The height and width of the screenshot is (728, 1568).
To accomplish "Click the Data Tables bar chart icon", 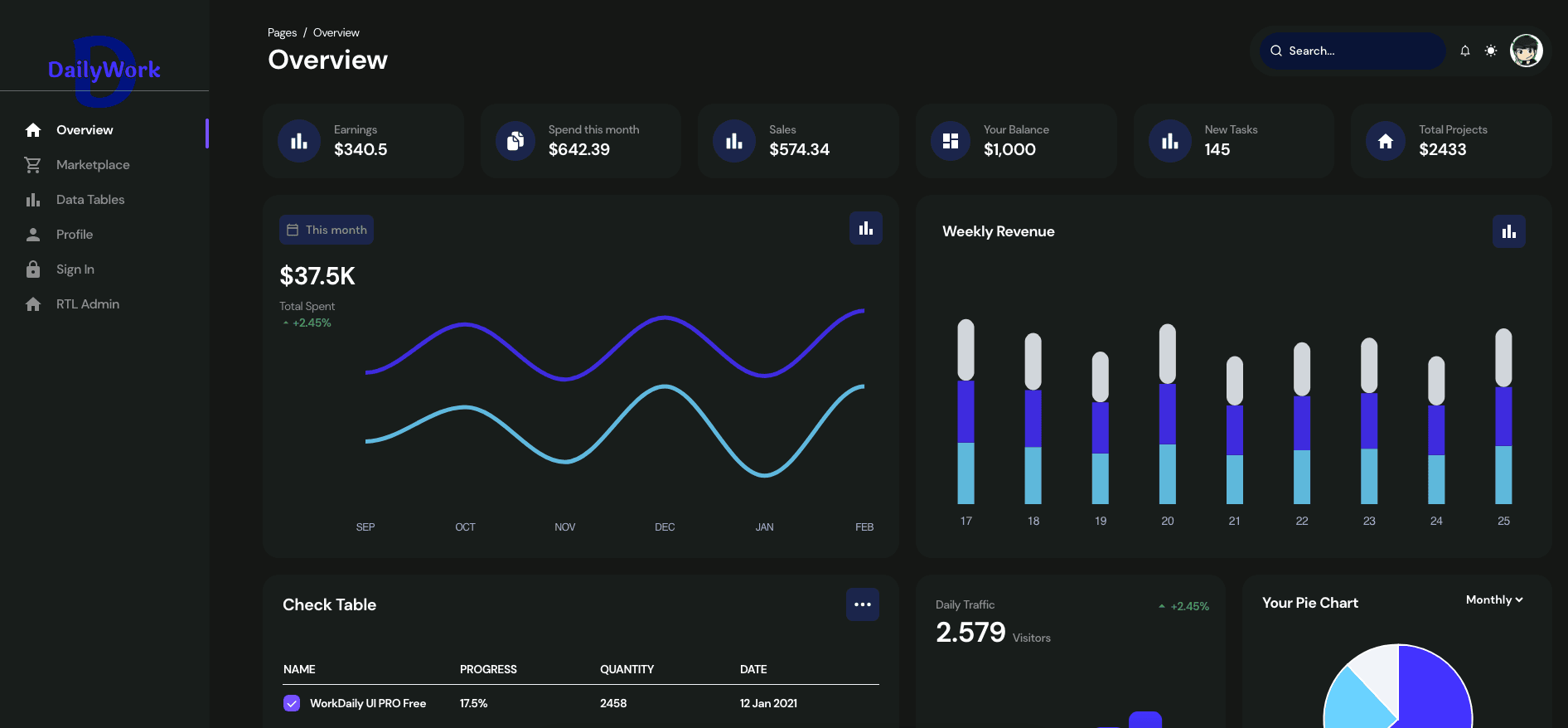I will [x=33, y=200].
